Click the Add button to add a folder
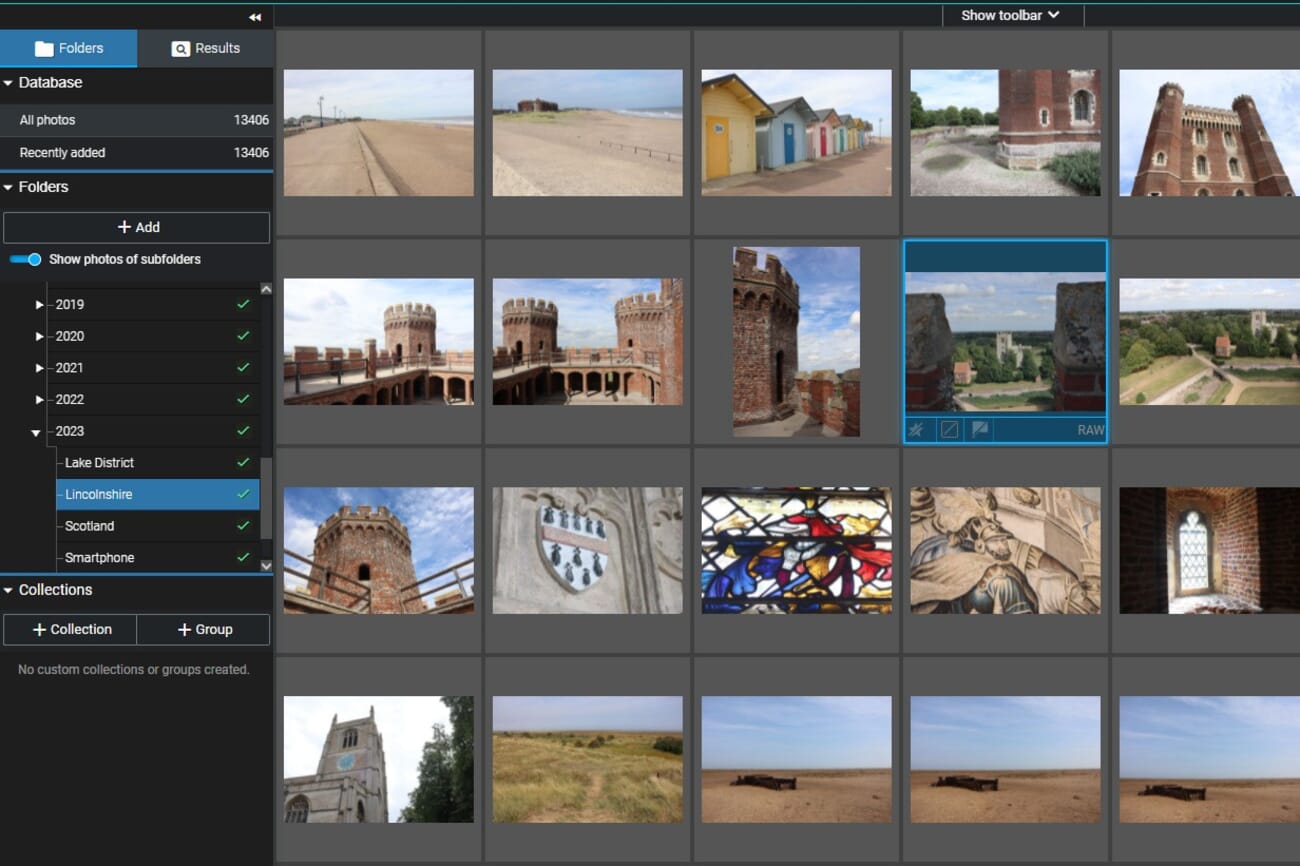 click(x=137, y=227)
